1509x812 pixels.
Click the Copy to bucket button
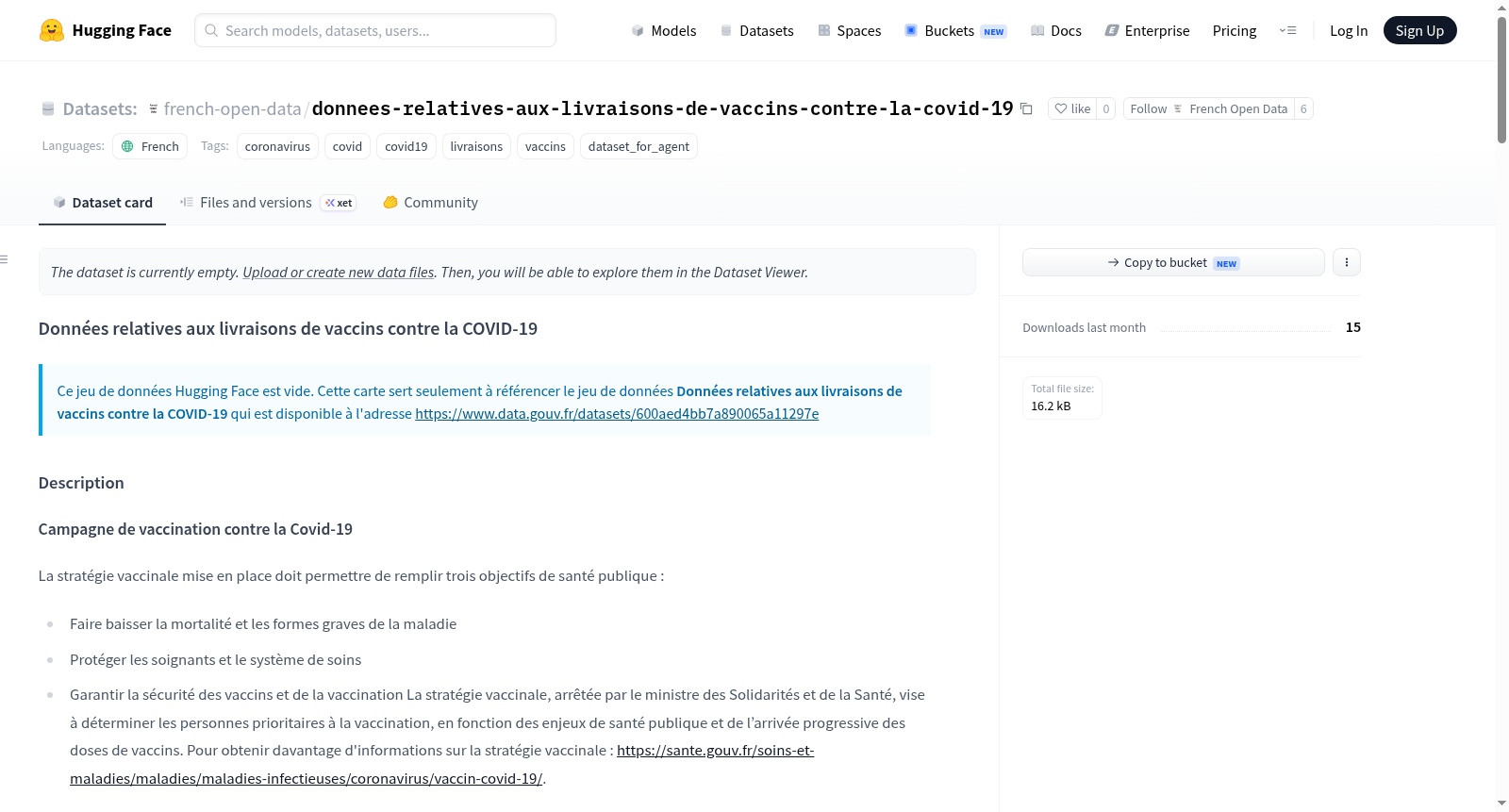coord(1173,262)
